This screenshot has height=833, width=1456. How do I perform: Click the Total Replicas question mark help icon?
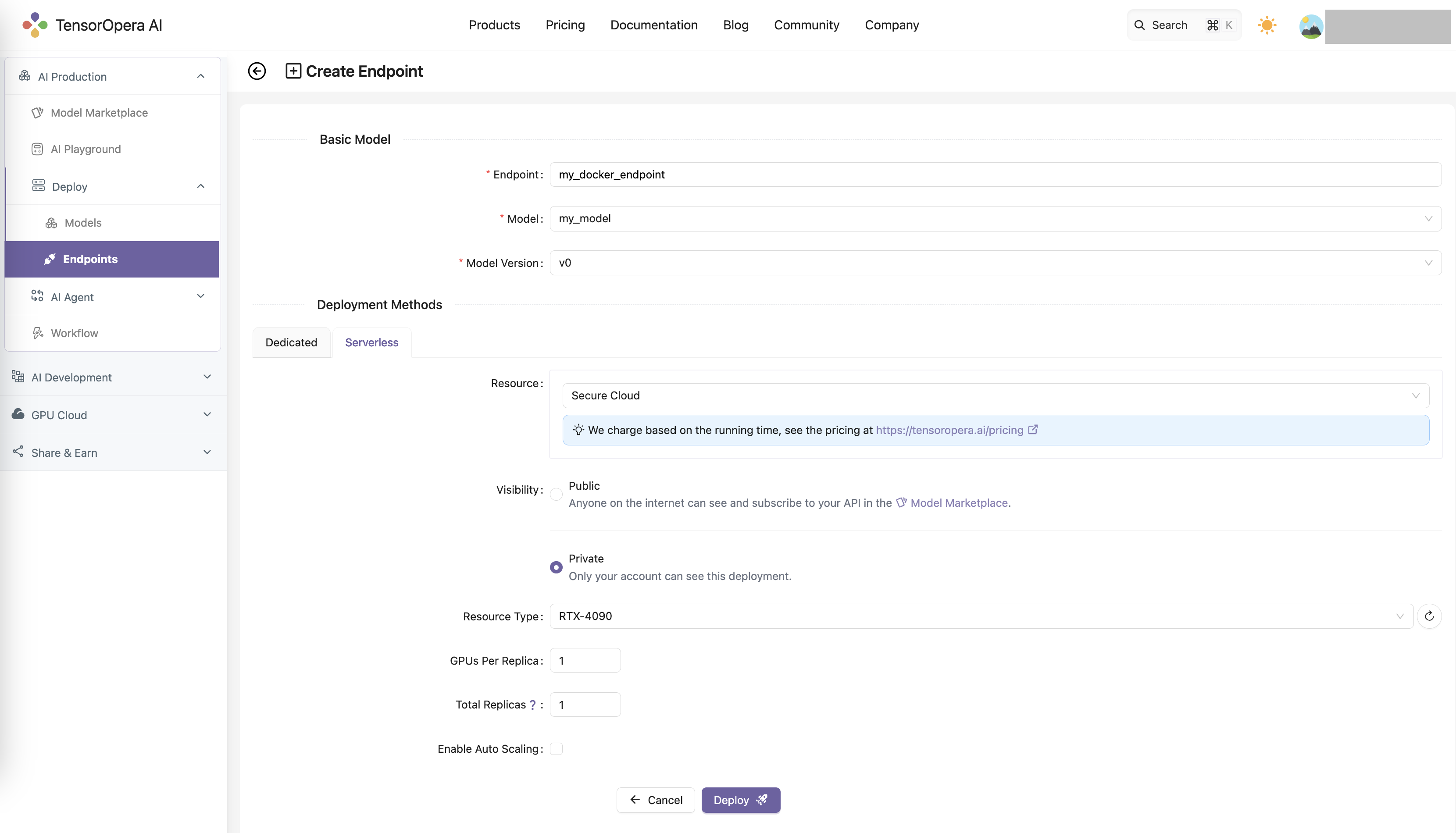[533, 705]
